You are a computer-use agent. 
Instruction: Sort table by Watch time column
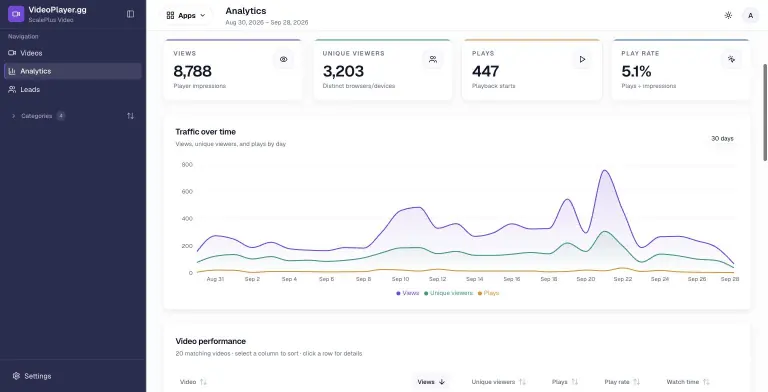click(x=688, y=382)
